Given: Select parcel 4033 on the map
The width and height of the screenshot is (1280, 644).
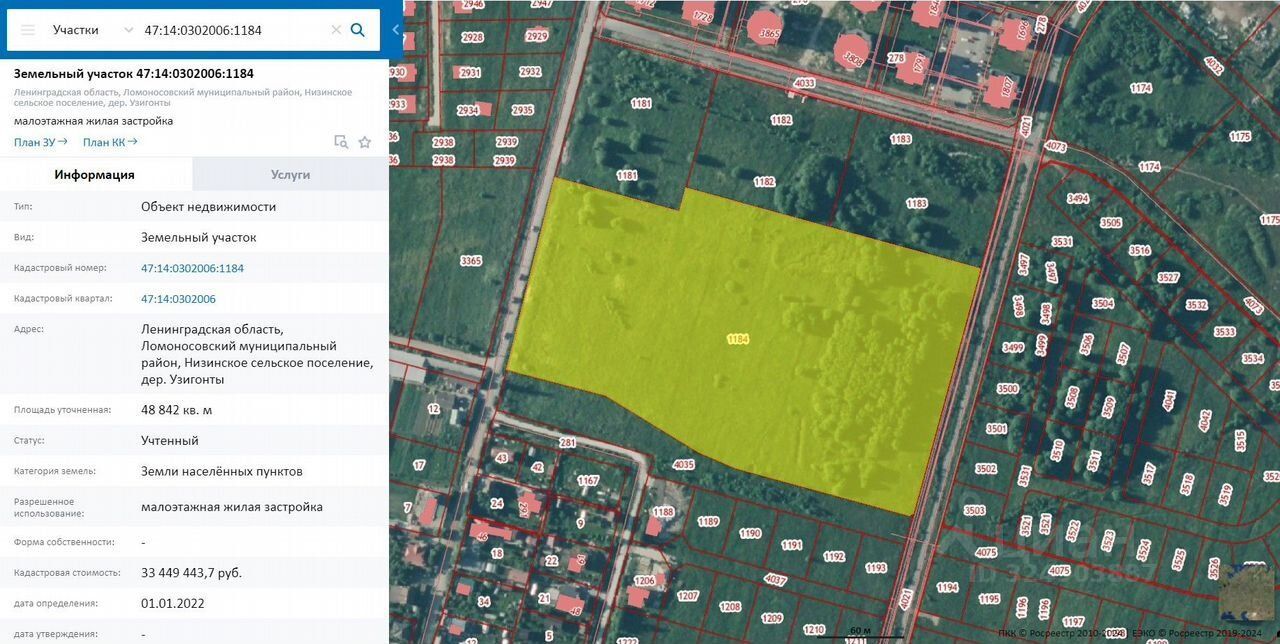Looking at the screenshot, I should (x=803, y=83).
